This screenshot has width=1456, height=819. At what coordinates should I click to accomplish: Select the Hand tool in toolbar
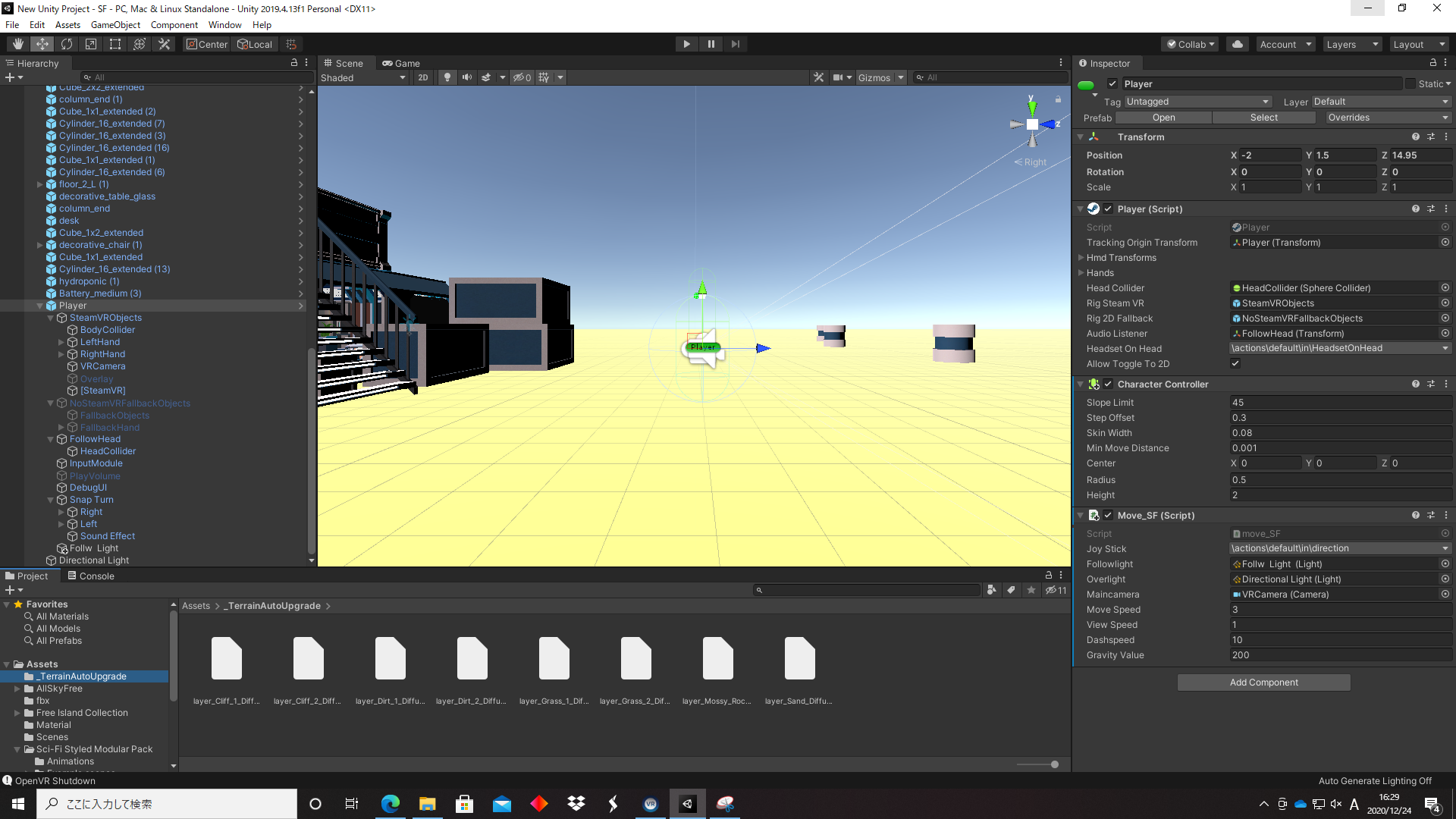click(x=18, y=44)
